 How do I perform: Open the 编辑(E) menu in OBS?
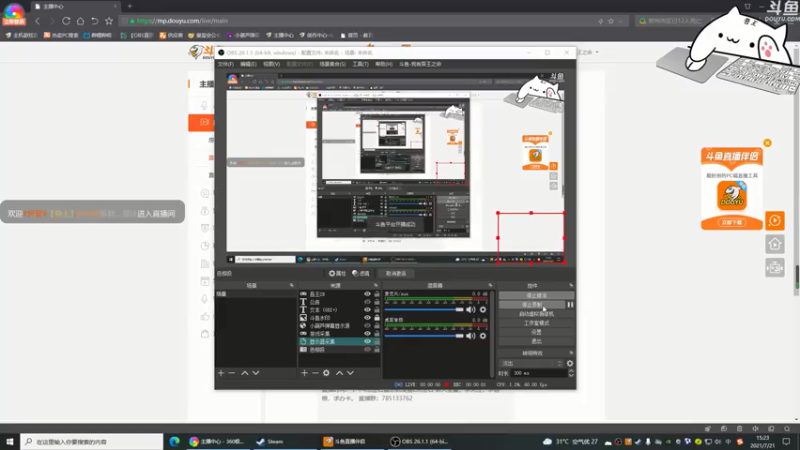[248, 64]
